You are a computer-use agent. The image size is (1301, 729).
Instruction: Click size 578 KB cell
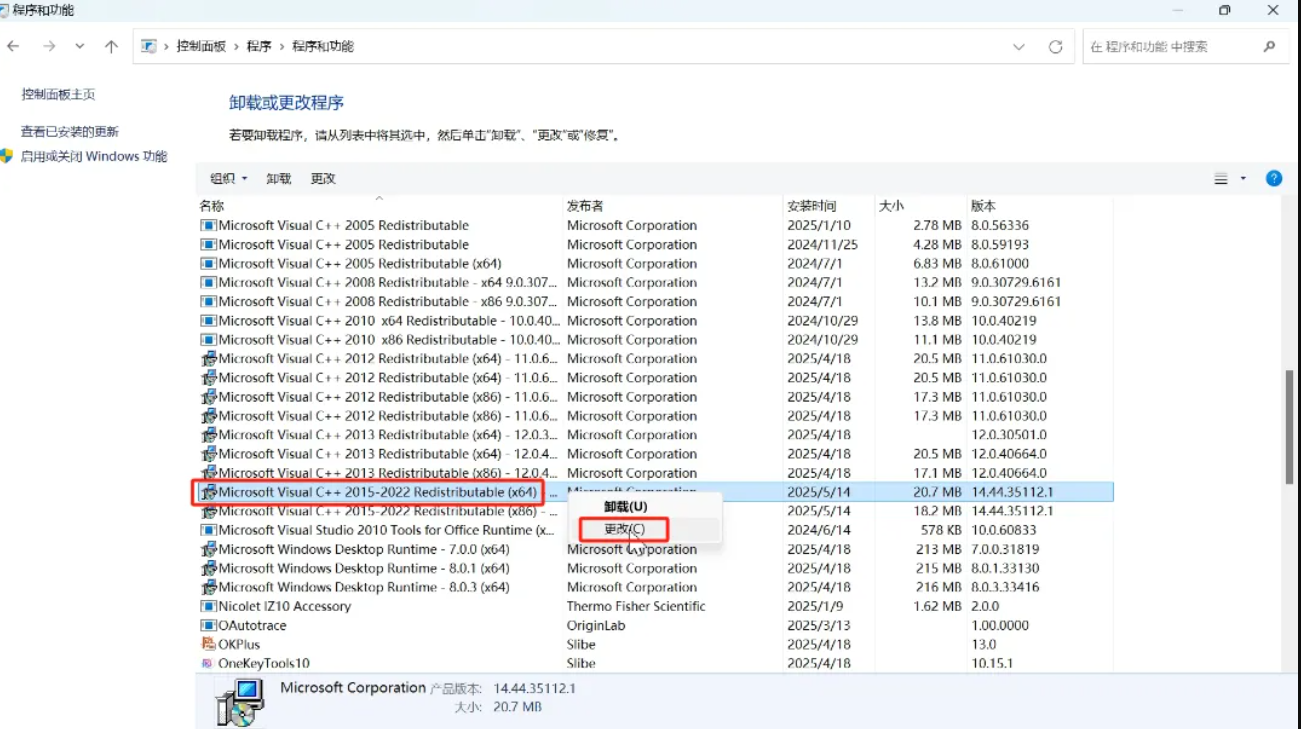coord(941,530)
